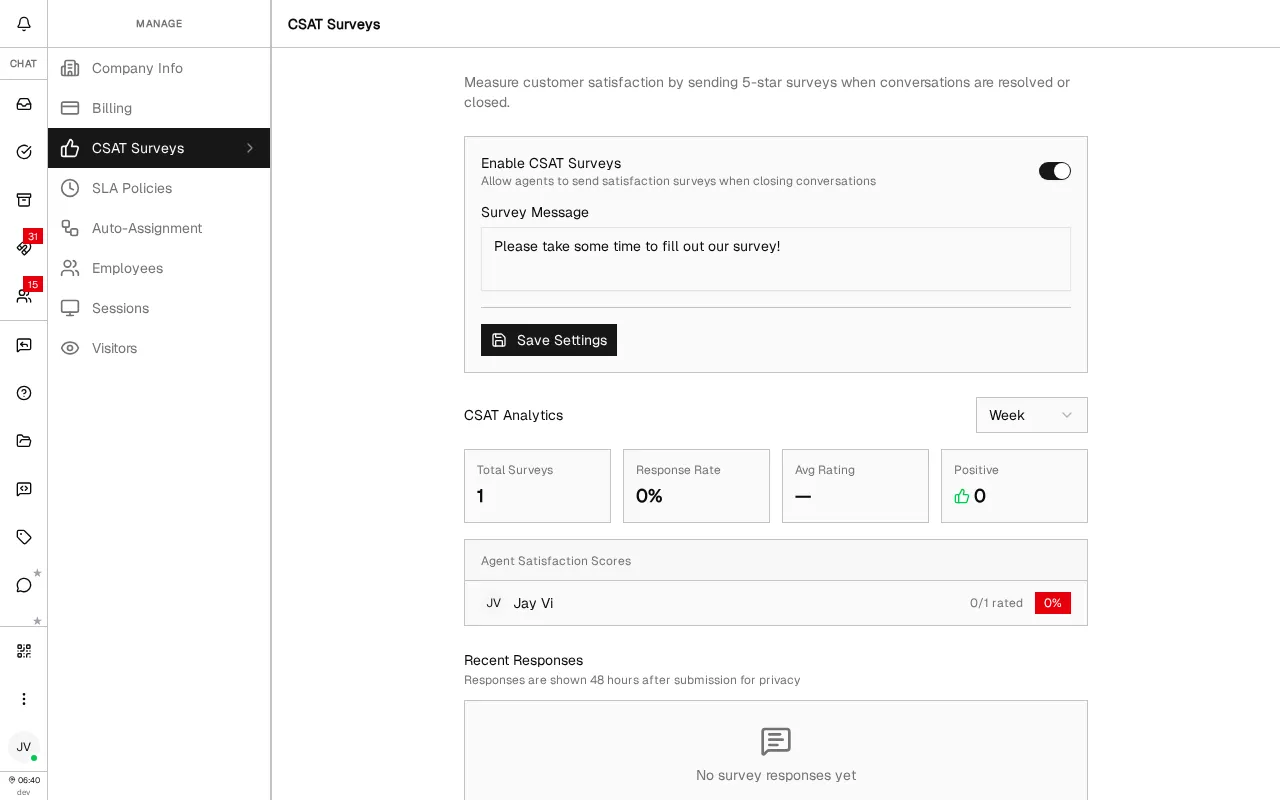This screenshot has width=1280, height=800.
Task: Open the mentions icon showing 31 notifications
Action: (24, 248)
